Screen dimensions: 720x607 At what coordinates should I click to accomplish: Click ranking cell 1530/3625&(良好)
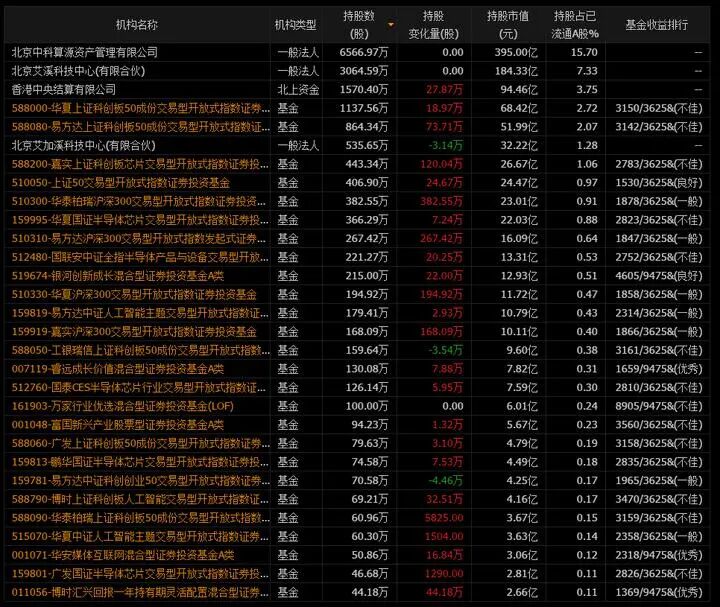659,183
